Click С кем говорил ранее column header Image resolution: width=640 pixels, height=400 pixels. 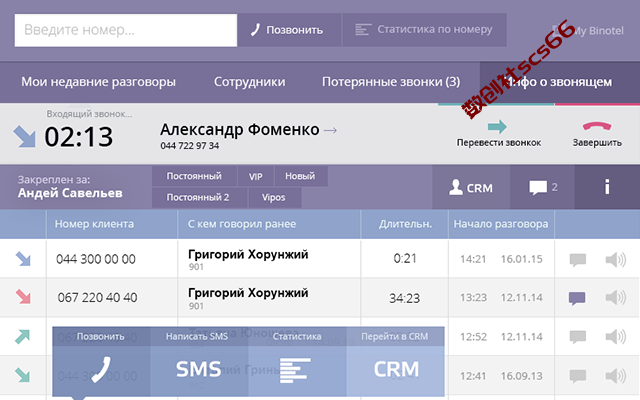pyautogui.click(x=242, y=224)
